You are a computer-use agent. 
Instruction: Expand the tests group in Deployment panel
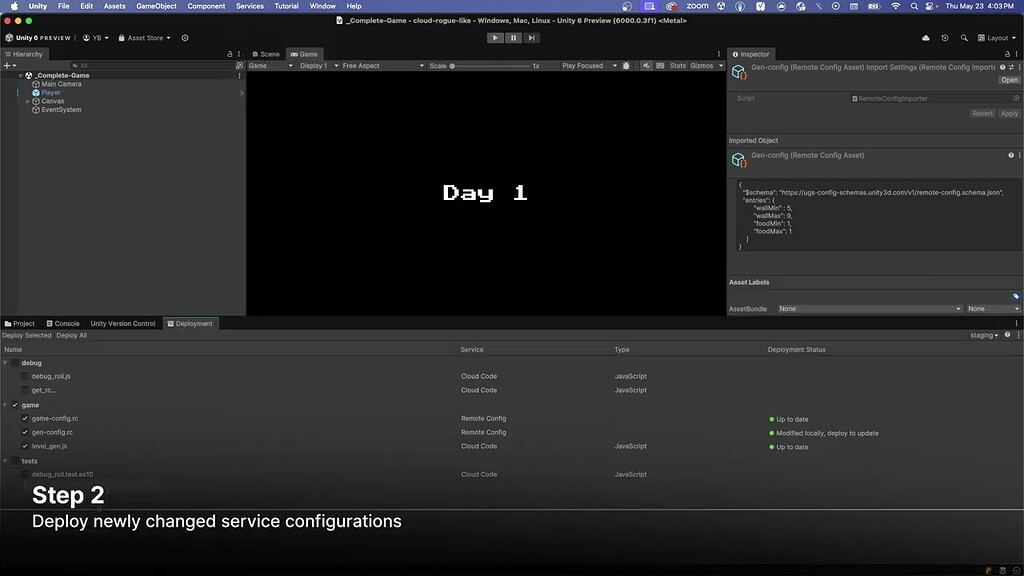(x=6, y=460)
